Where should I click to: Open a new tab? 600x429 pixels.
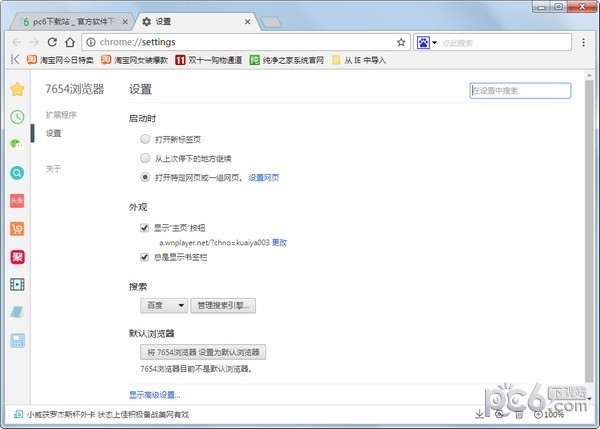[x=271, y=22]
